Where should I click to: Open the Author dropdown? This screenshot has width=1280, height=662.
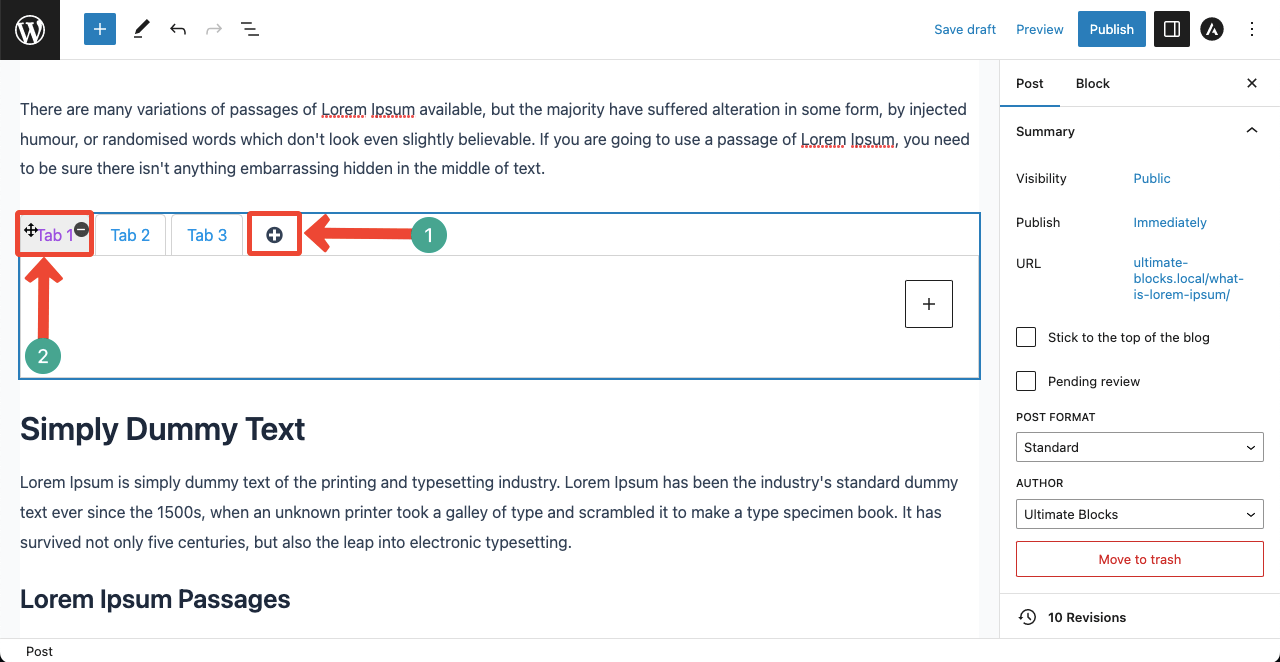1140,514
